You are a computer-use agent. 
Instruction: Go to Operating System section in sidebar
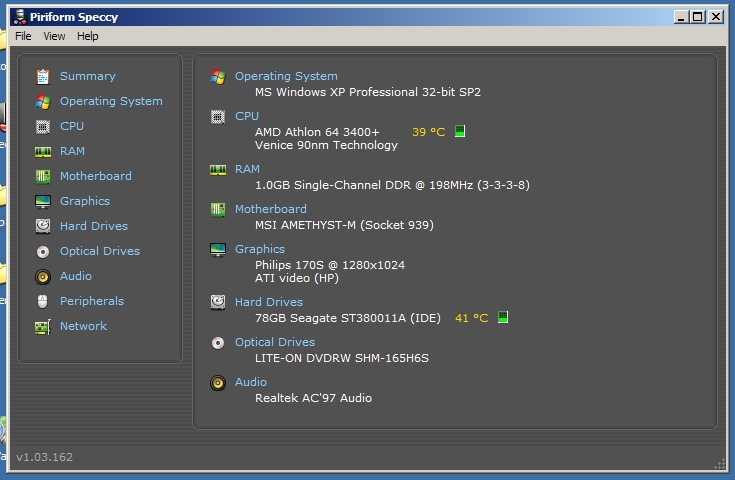click(111, 101)
